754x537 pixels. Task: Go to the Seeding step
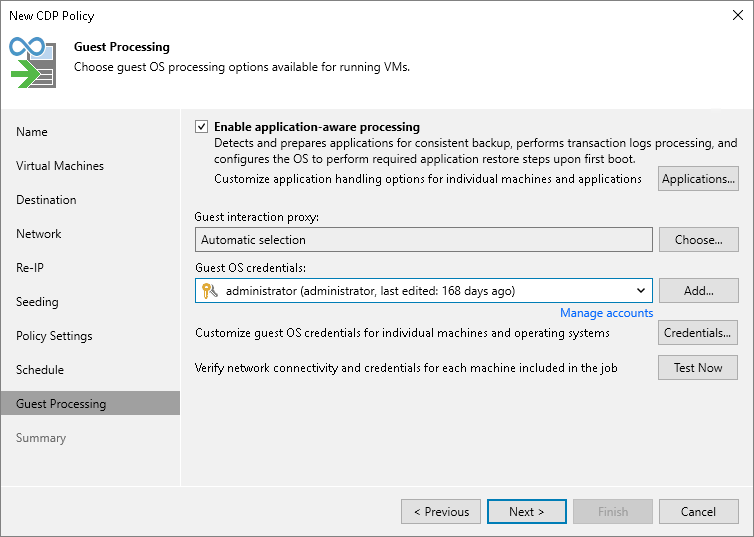coord(37,302)
